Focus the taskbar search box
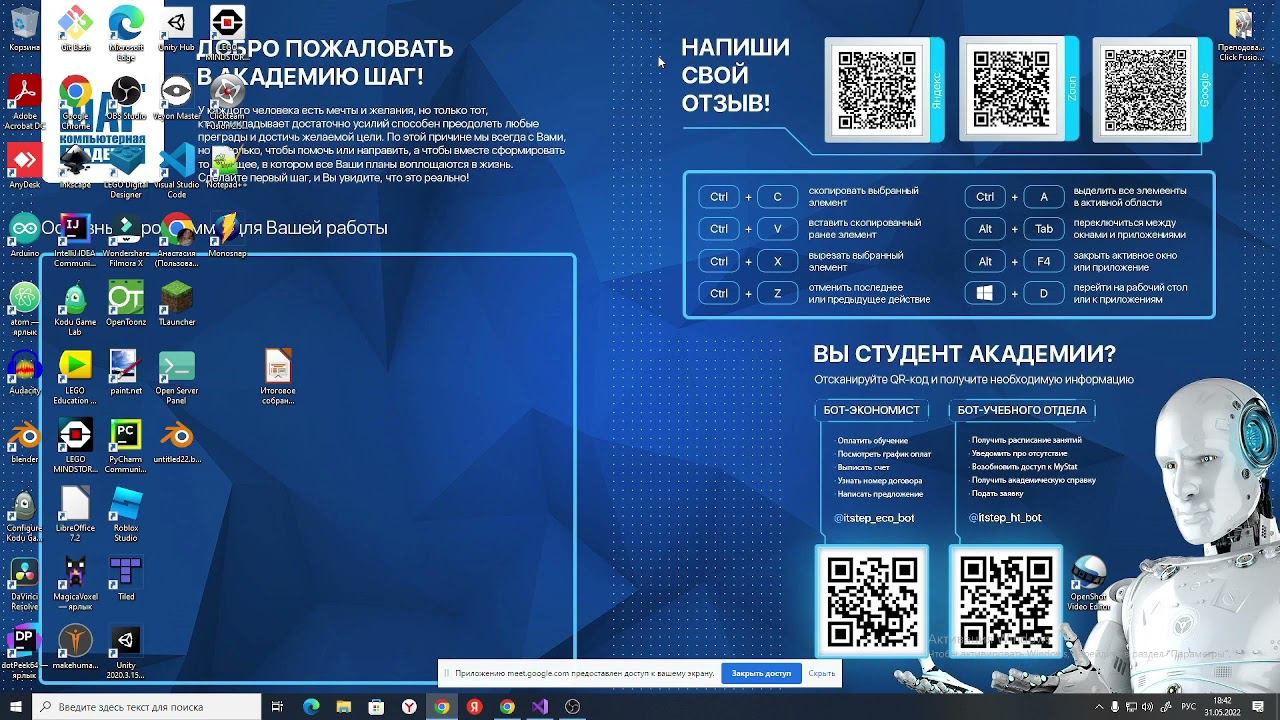The image size is (1280, 720). tap(147, 707)
